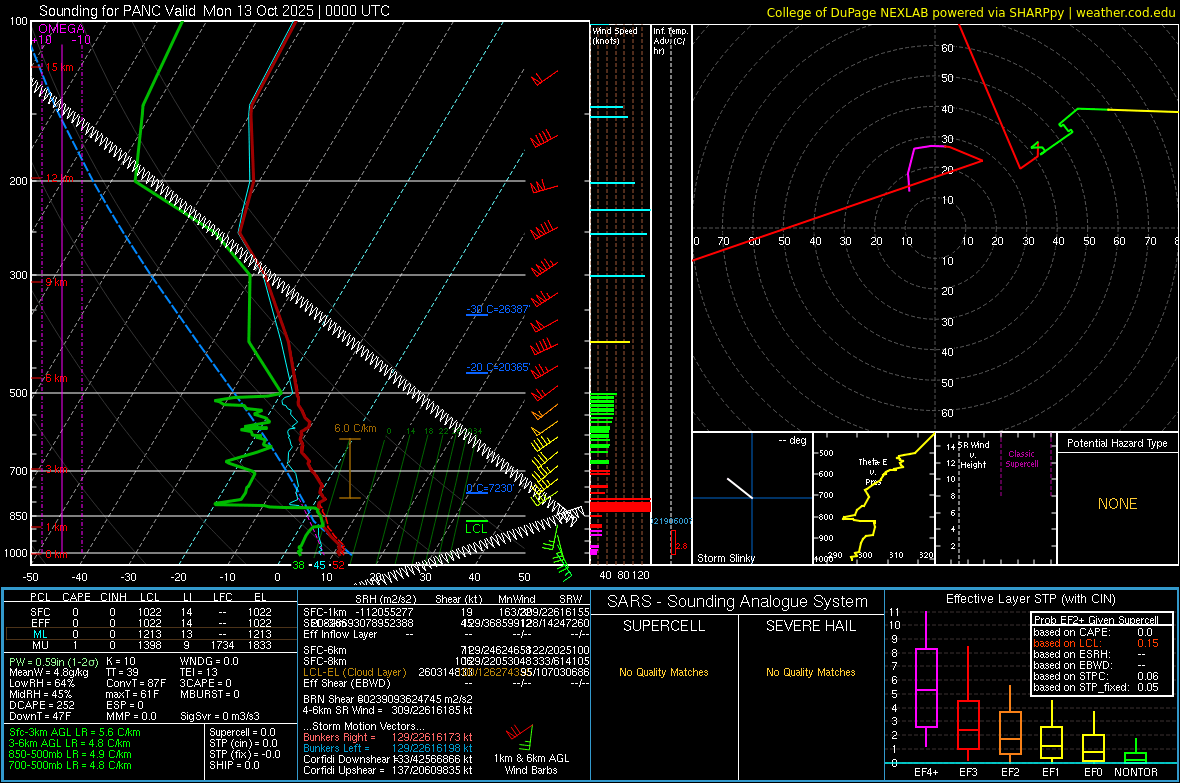The image size is (1180, 783).
Task: Click the SigSvr = 0 m3/s3 value
Action: [220, 717]
